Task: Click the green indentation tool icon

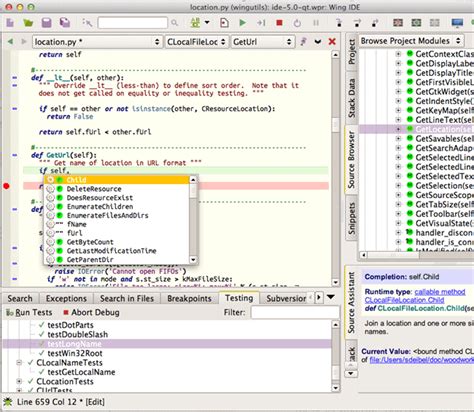Action: coord(195,23)
